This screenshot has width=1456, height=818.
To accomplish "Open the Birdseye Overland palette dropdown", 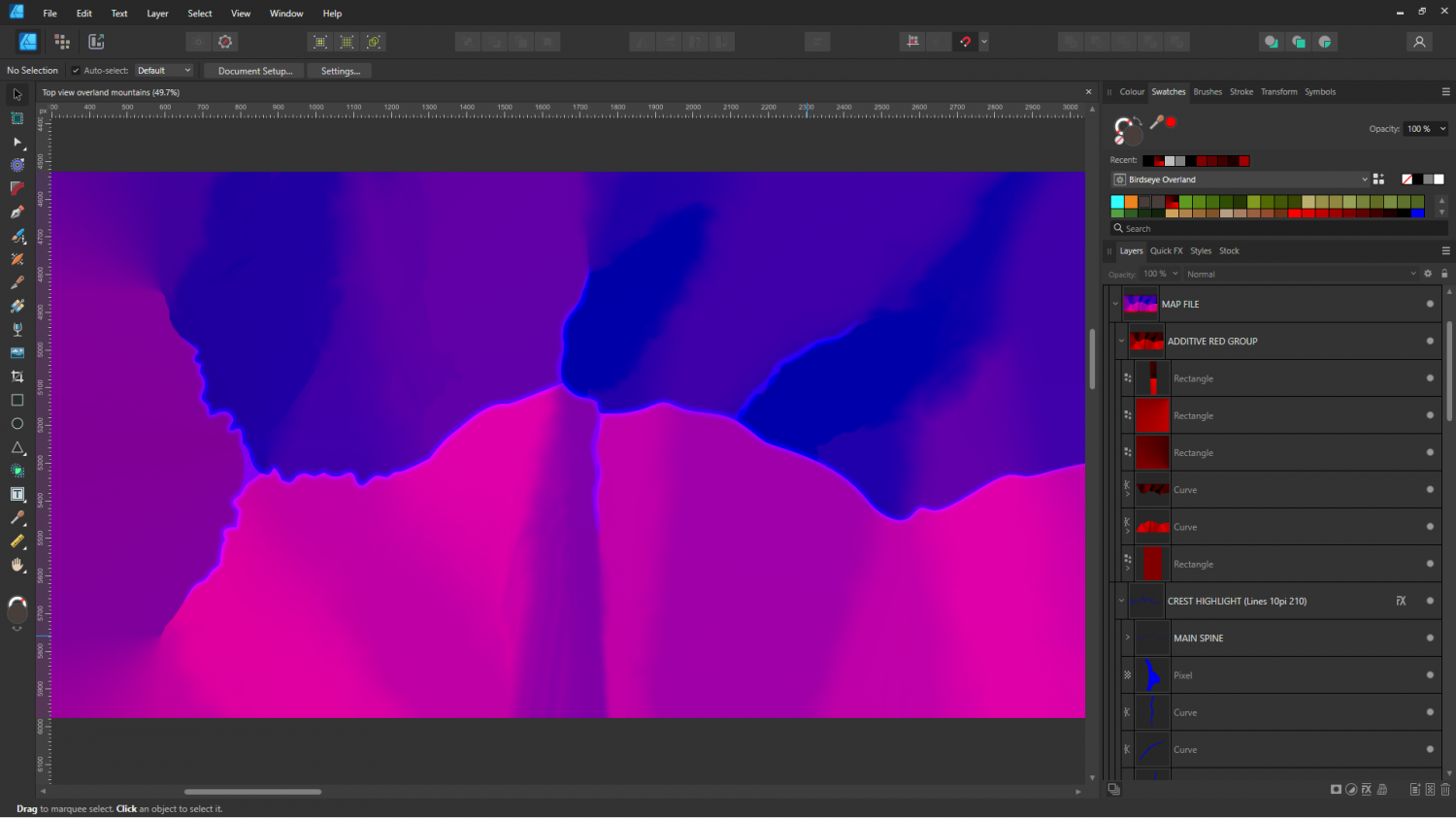I will click(x=1241, y=180).
